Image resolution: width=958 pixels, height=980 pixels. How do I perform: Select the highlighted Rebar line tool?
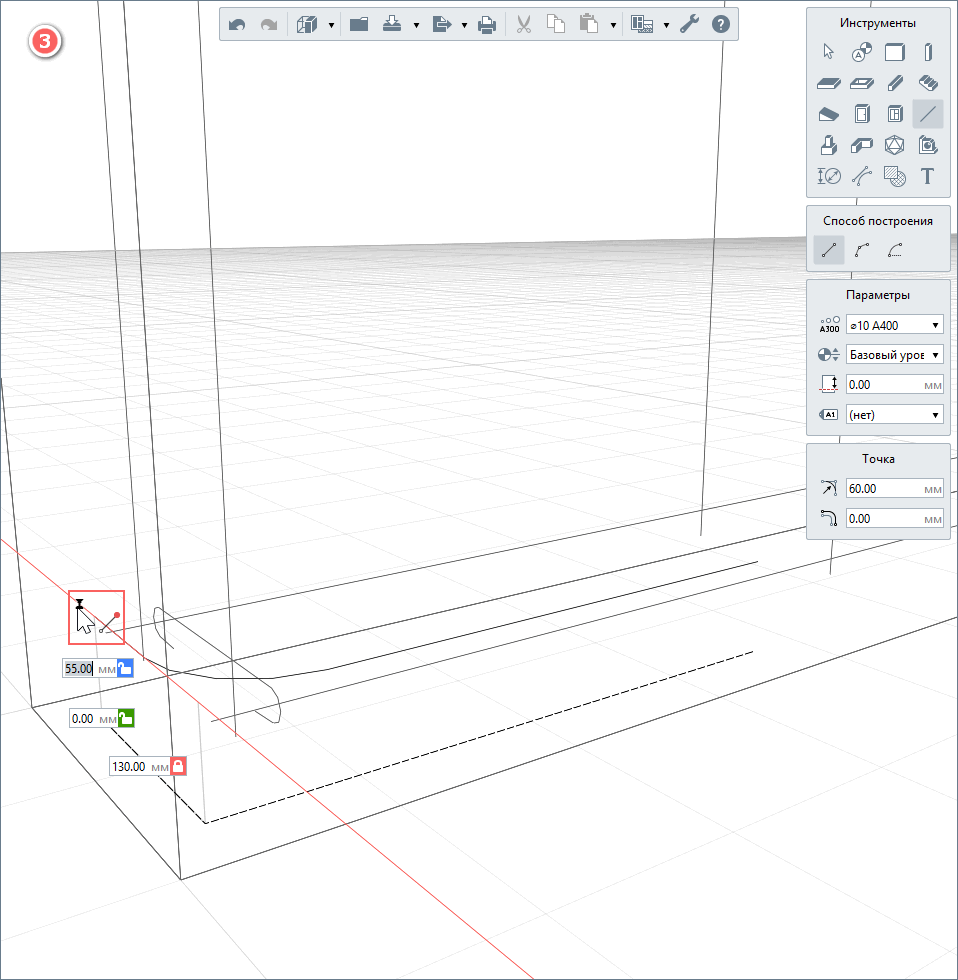point(928,114)
